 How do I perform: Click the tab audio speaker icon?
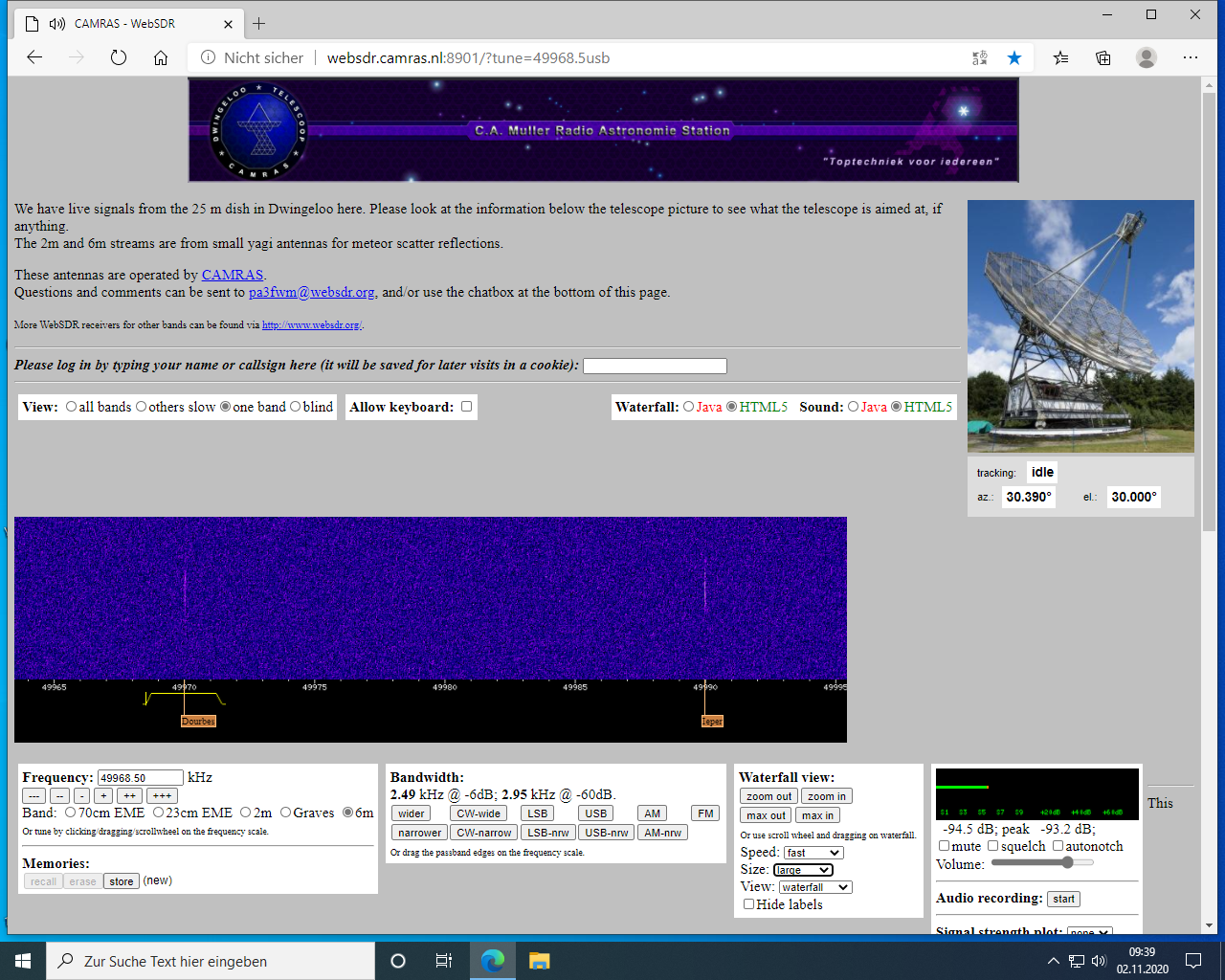pyautogui.click(x=57, y=23)
